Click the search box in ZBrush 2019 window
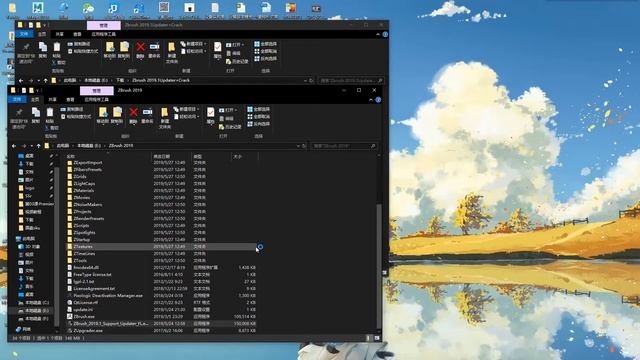Screen dimensions: 640x360 pyautogui.click(x=343, y=146)
